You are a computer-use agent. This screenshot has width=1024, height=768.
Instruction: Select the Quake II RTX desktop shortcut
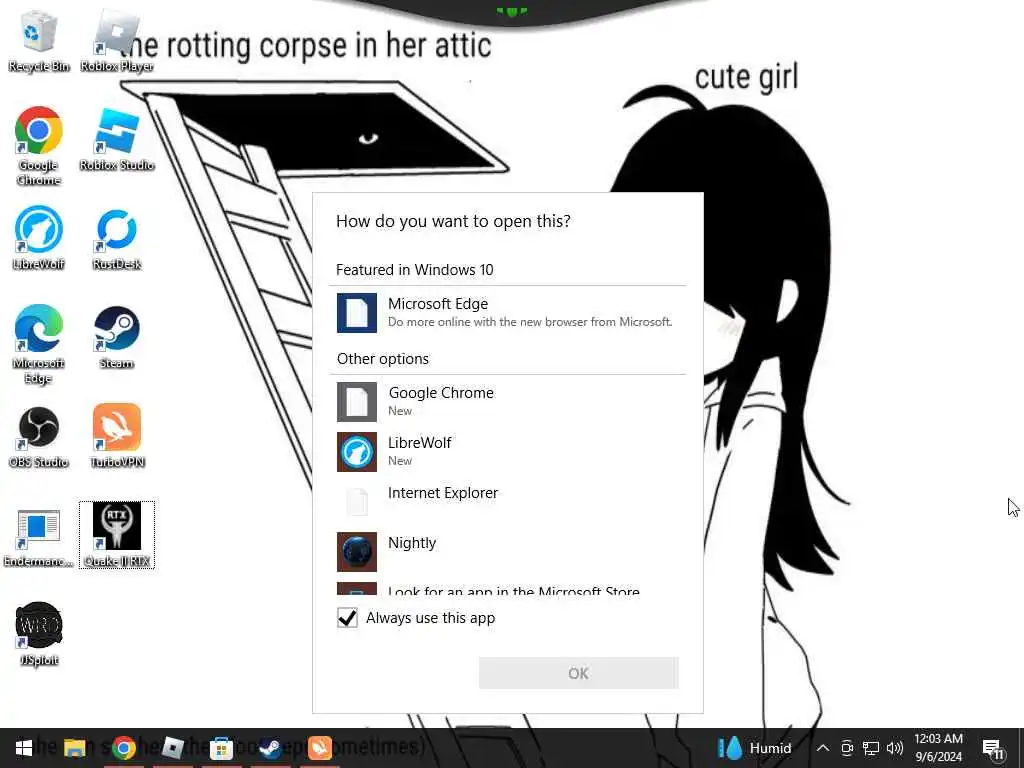coord(117,536)
